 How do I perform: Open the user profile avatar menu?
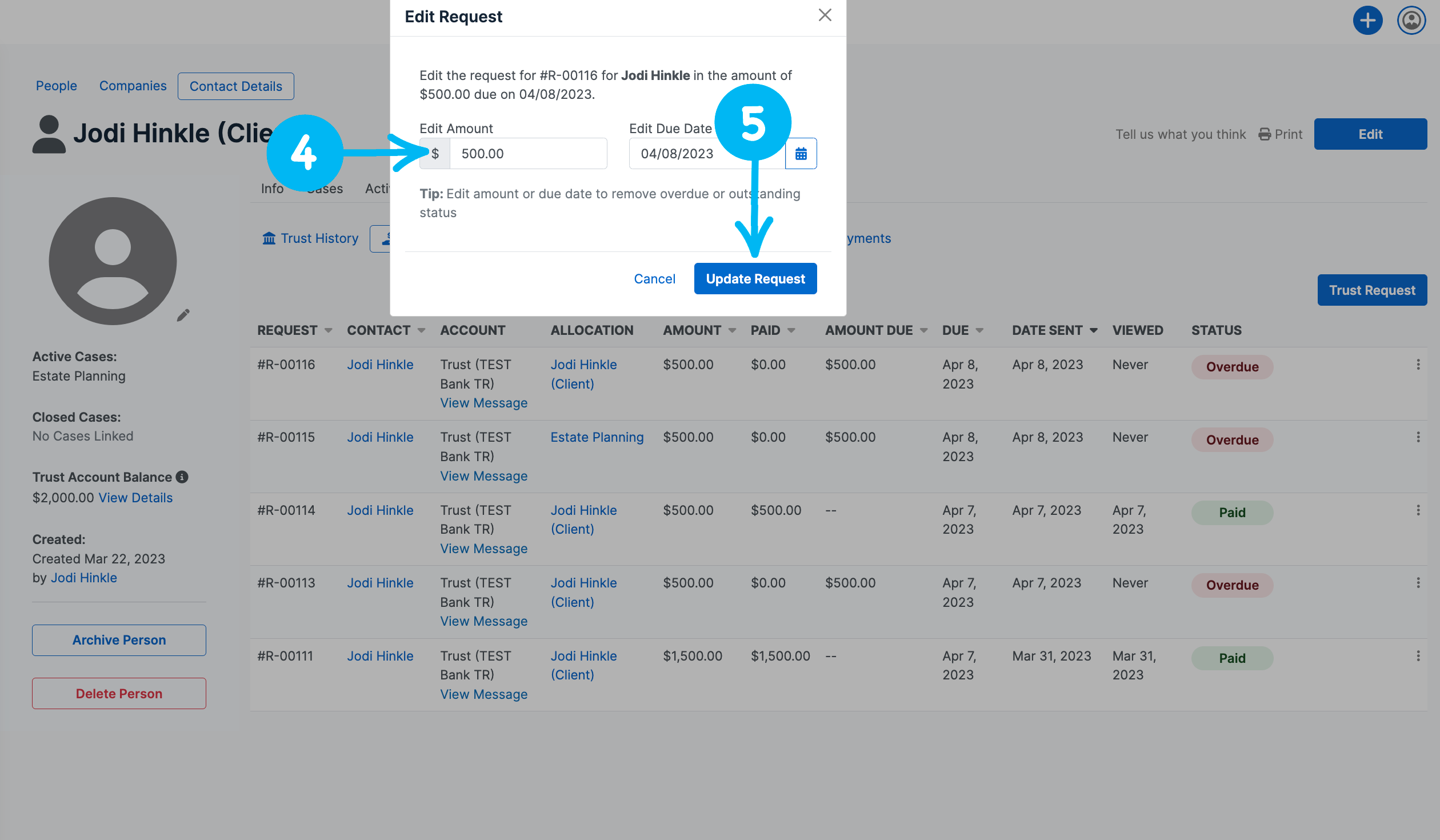[1411, 21]
